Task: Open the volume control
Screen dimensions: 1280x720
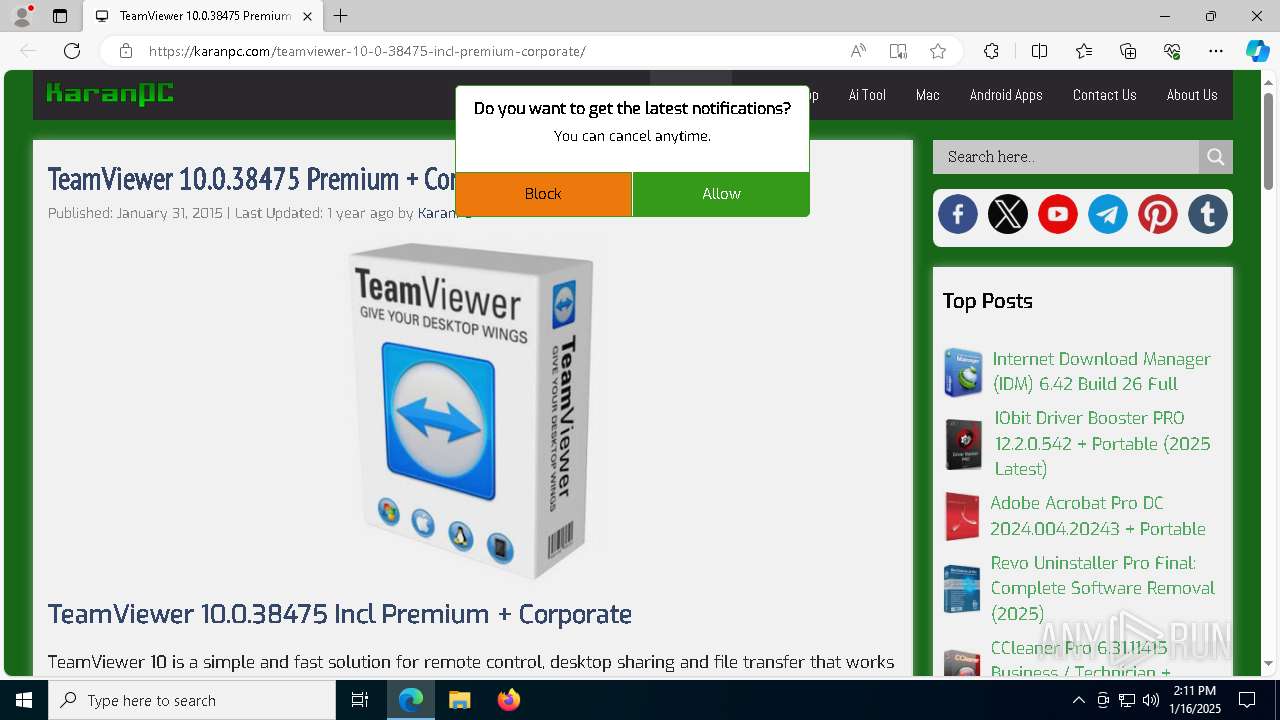Action: pyautogui.click(x=1151, y=700)
